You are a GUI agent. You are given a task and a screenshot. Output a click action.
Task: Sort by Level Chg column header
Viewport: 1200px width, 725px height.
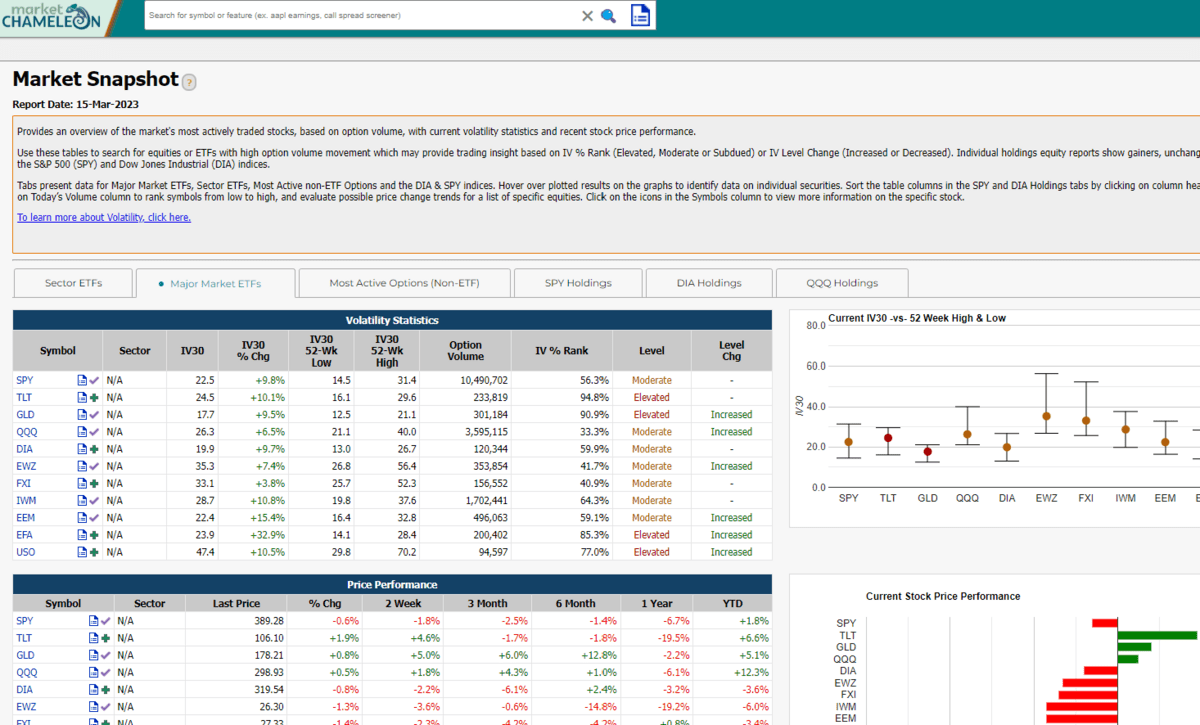(731, 351)
